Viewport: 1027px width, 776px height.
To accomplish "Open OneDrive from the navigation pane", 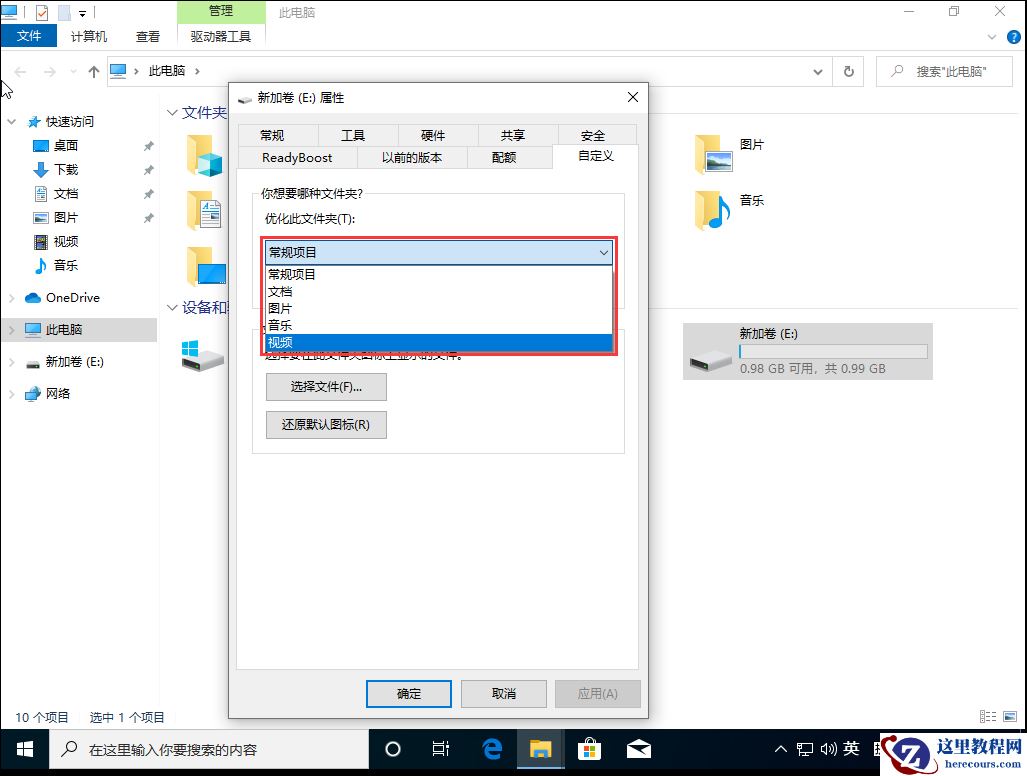I will coord(70,297).
